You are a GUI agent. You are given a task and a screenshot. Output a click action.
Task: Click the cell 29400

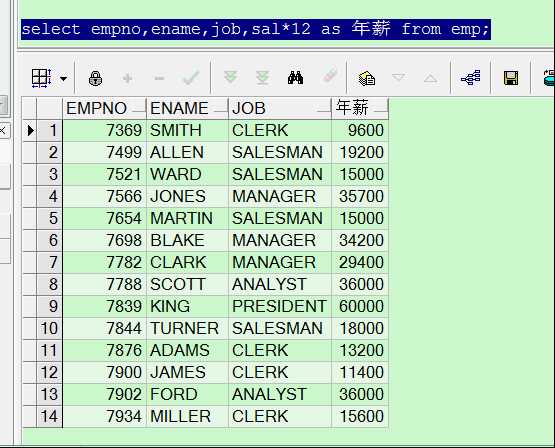click(360, 262)
